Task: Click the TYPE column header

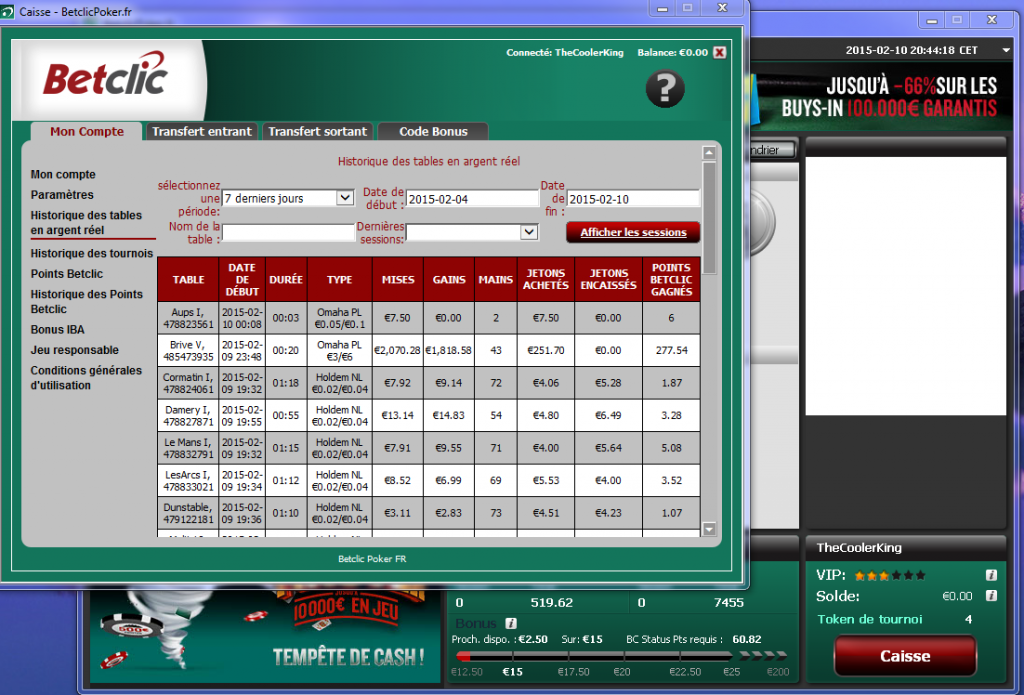Action: point(340,280)
